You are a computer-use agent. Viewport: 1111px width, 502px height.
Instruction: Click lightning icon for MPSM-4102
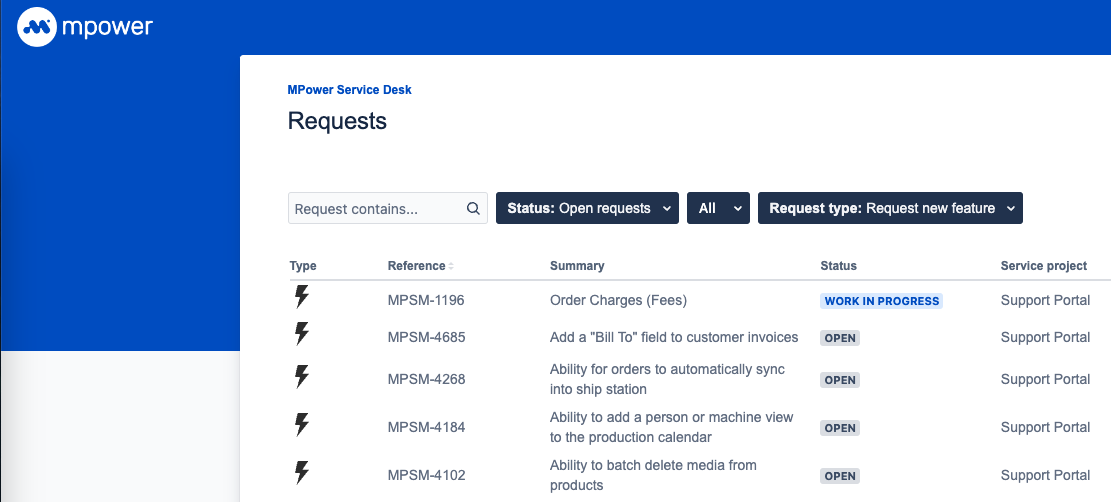(x=302, y=472)
